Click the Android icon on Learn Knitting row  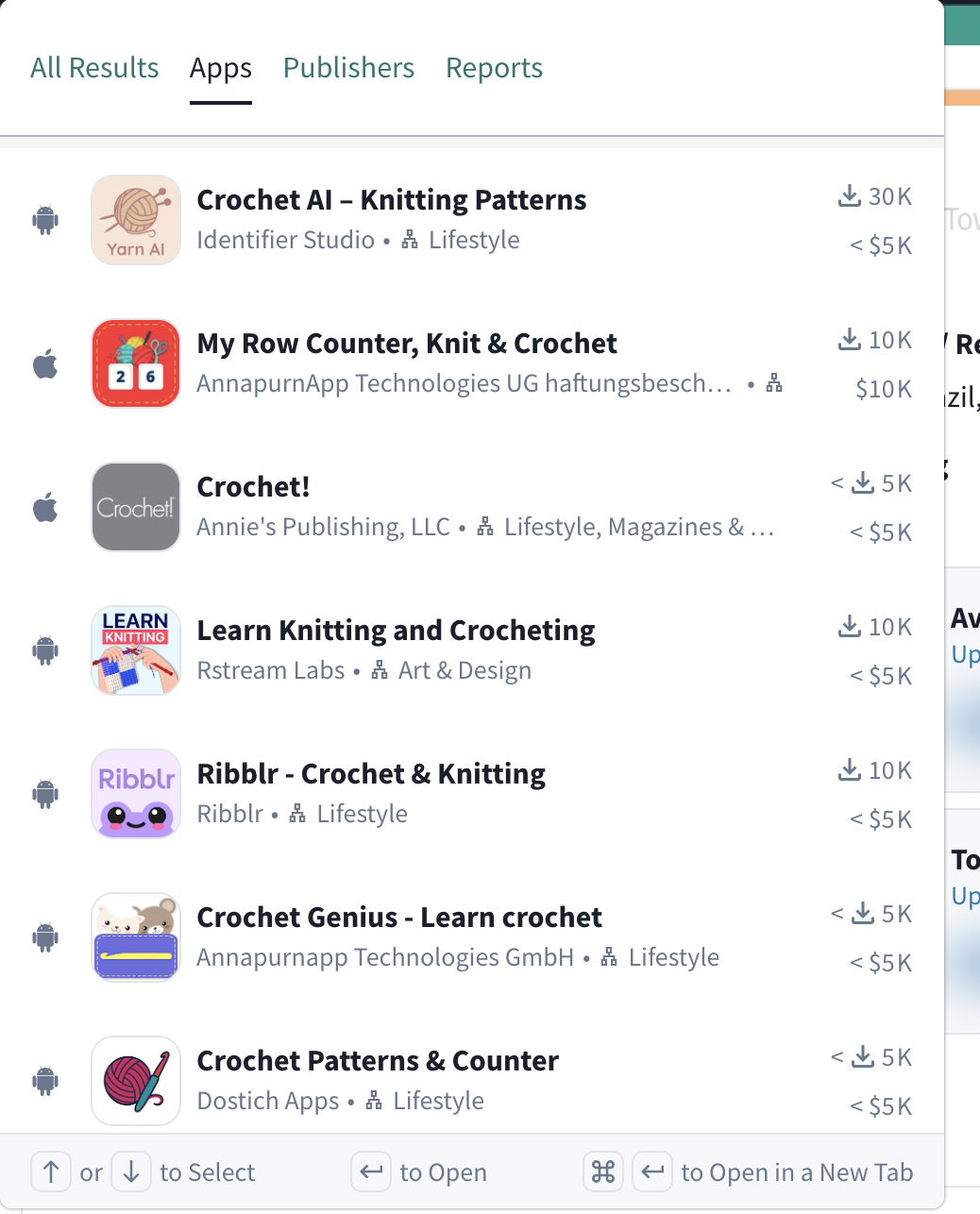coord(45,649)
